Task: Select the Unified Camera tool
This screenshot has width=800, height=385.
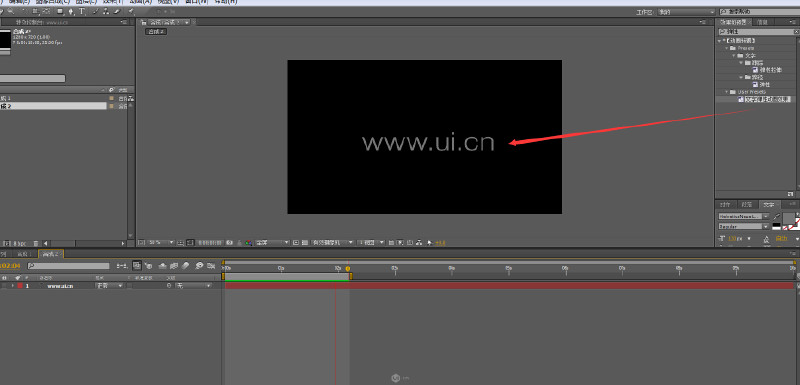Action: click(x=35, y=11)
